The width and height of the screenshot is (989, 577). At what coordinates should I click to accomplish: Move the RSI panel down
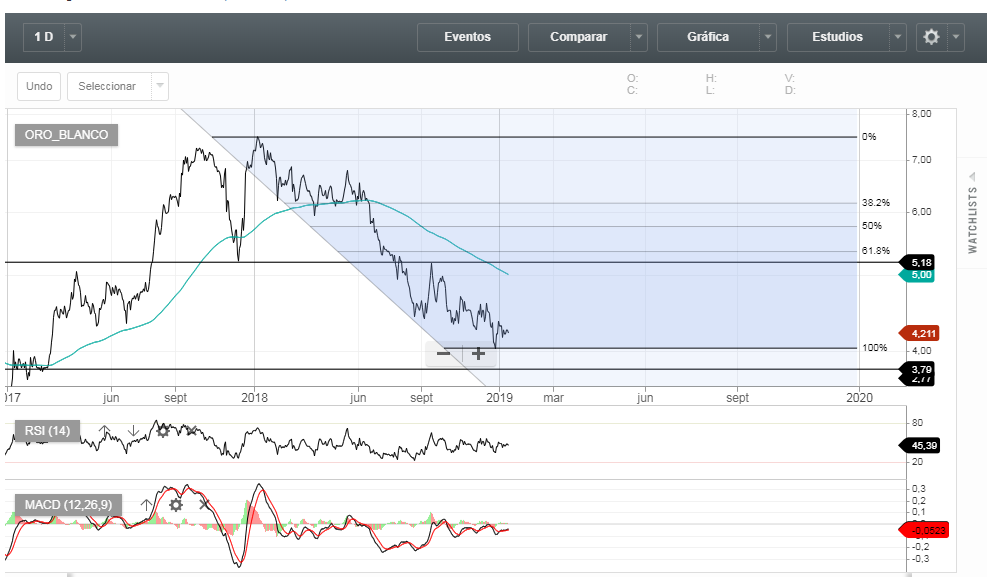click(x=133, y=431)
